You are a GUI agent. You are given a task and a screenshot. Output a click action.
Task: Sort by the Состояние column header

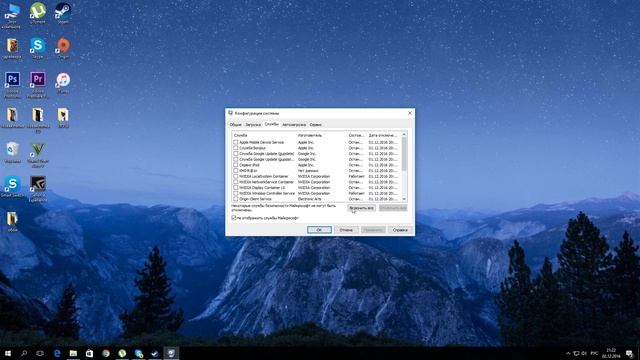[357, 135]
